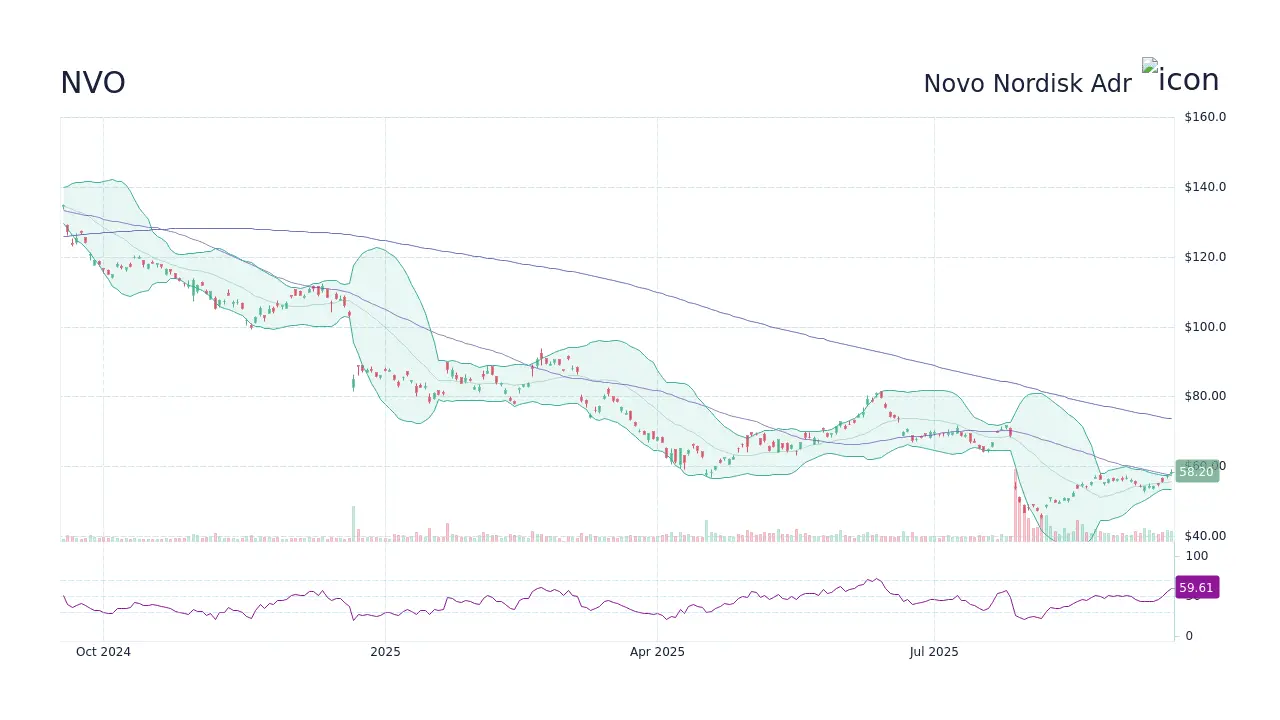Image resolution: width=1280 pixels, height=720 pixels.
Task: Click the Novo Nordisk Adr company name
Action: pyautogui.click(x=1027, y=84)
